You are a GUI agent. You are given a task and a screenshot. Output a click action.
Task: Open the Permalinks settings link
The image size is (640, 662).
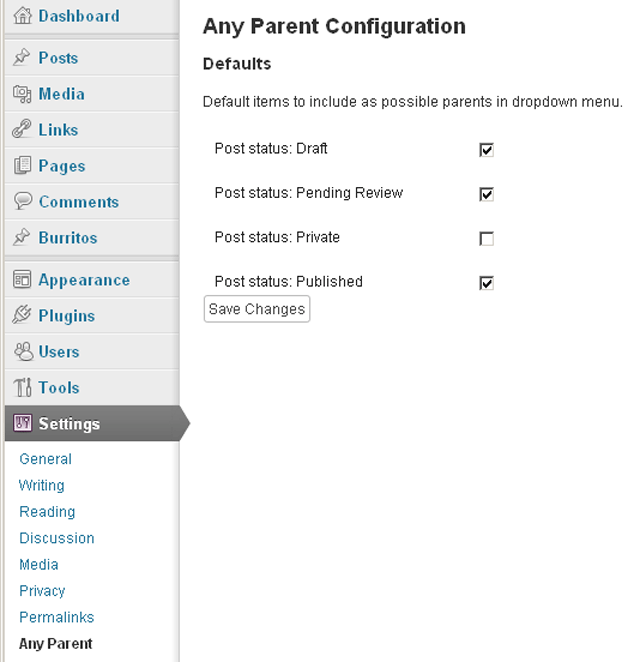[57, 617]
